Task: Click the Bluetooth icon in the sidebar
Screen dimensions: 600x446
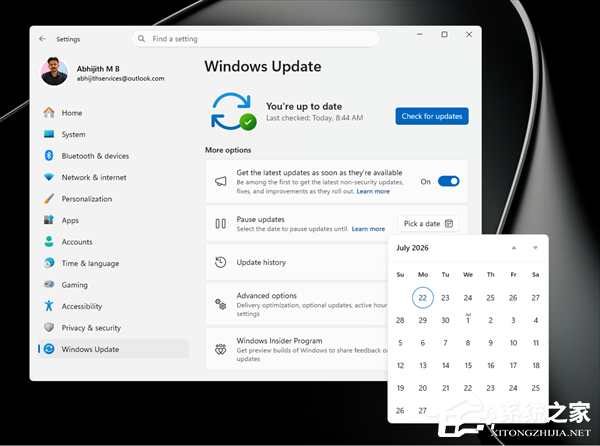Action: [x=49, y=155]
